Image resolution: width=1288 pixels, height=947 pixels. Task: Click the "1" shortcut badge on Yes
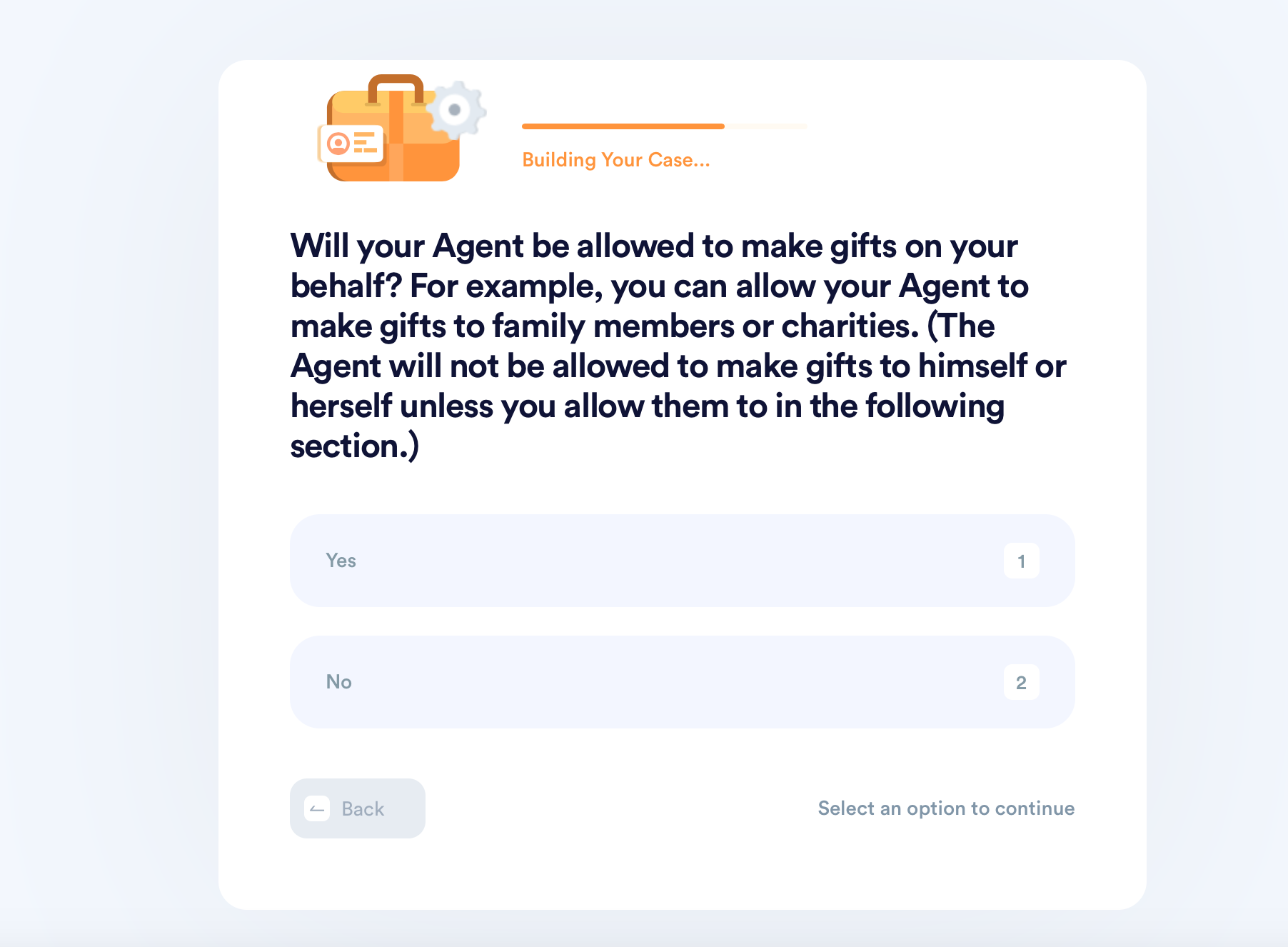[x=1021, y=561]
